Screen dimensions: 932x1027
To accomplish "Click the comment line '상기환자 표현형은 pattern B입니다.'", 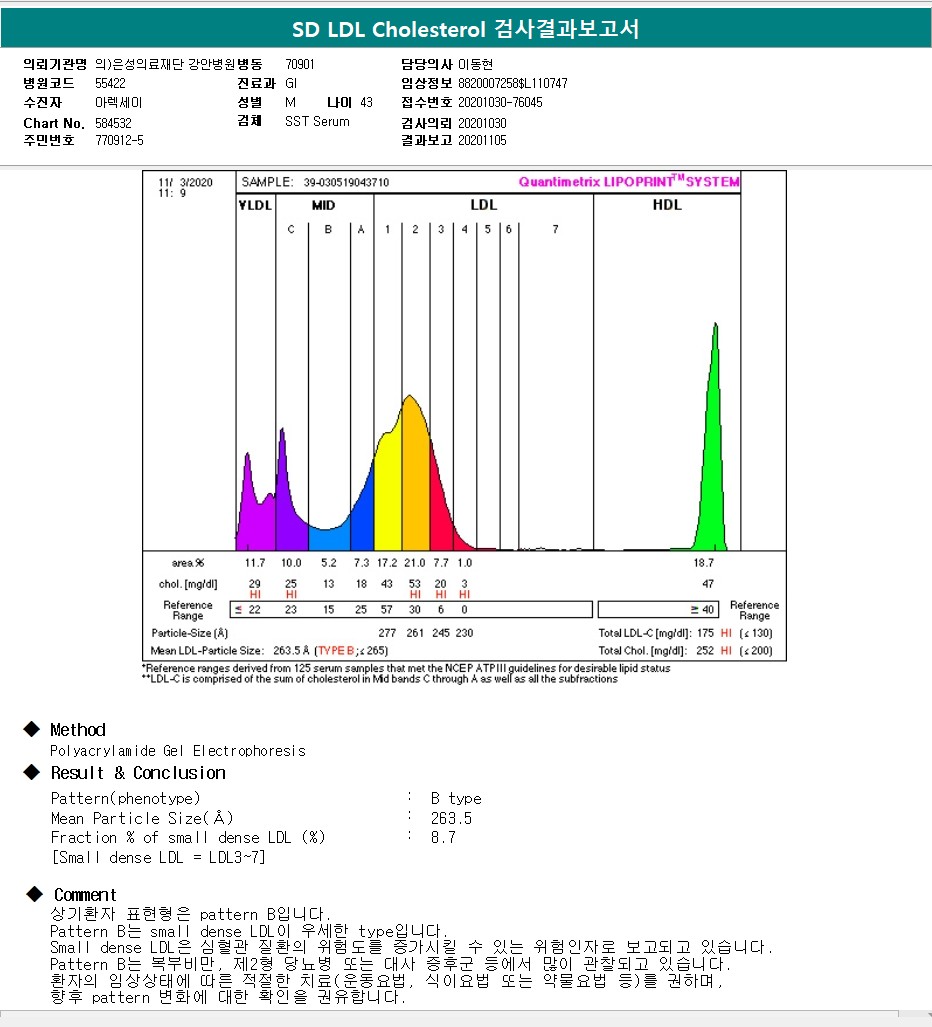I will point(191,914).
